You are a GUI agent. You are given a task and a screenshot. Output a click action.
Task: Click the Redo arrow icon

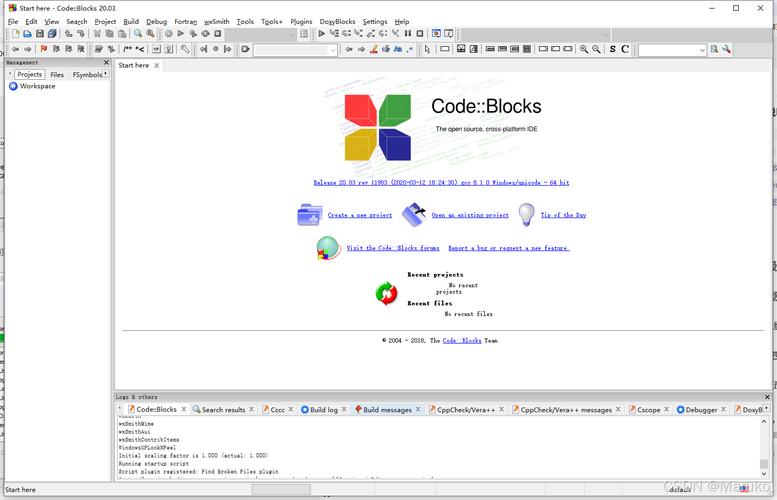(80, 34)
